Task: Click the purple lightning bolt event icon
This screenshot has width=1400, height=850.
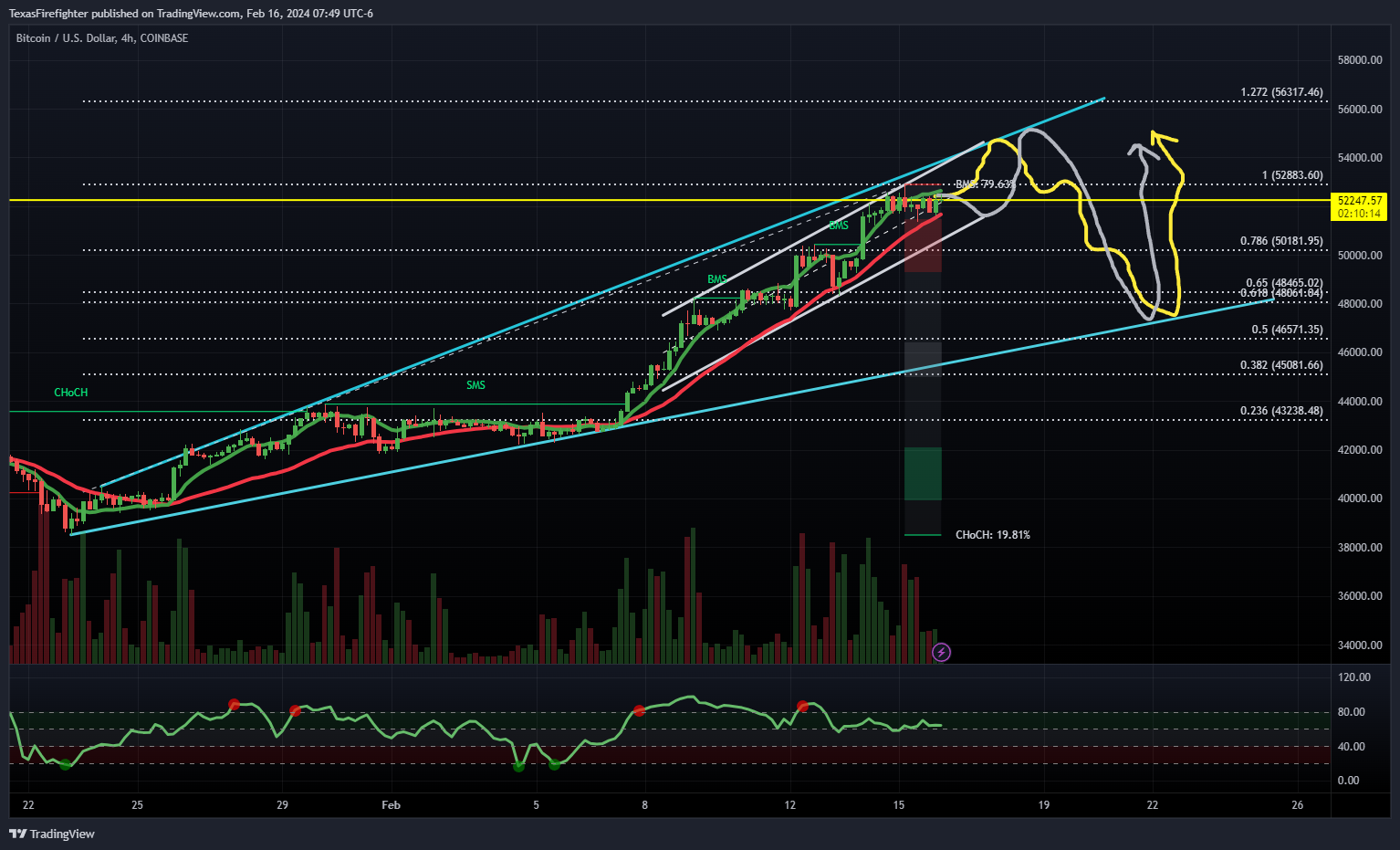Action: pos(942,652)
